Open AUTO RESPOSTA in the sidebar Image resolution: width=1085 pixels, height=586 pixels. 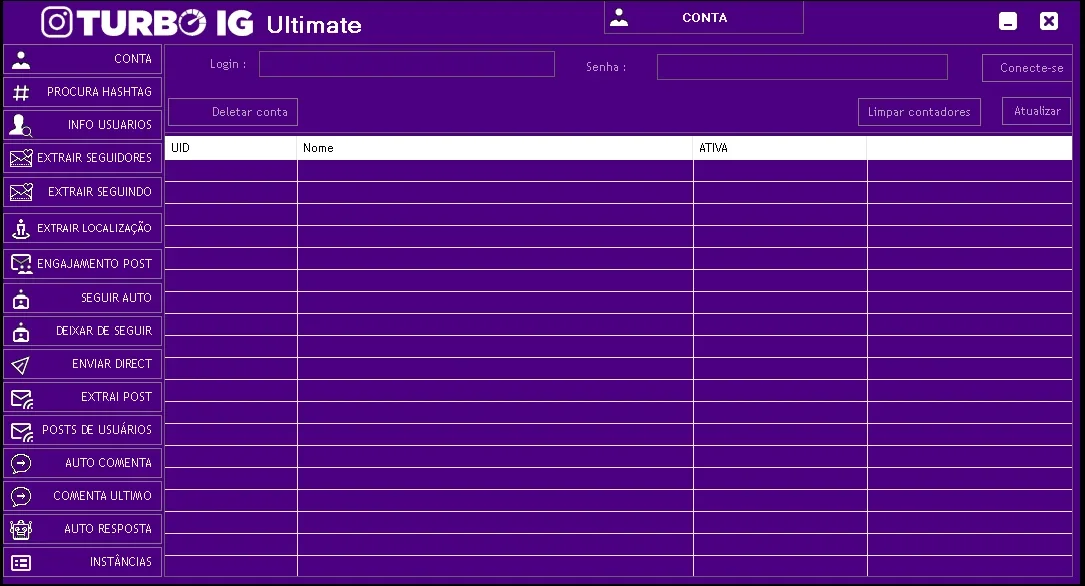click(82, 529)
